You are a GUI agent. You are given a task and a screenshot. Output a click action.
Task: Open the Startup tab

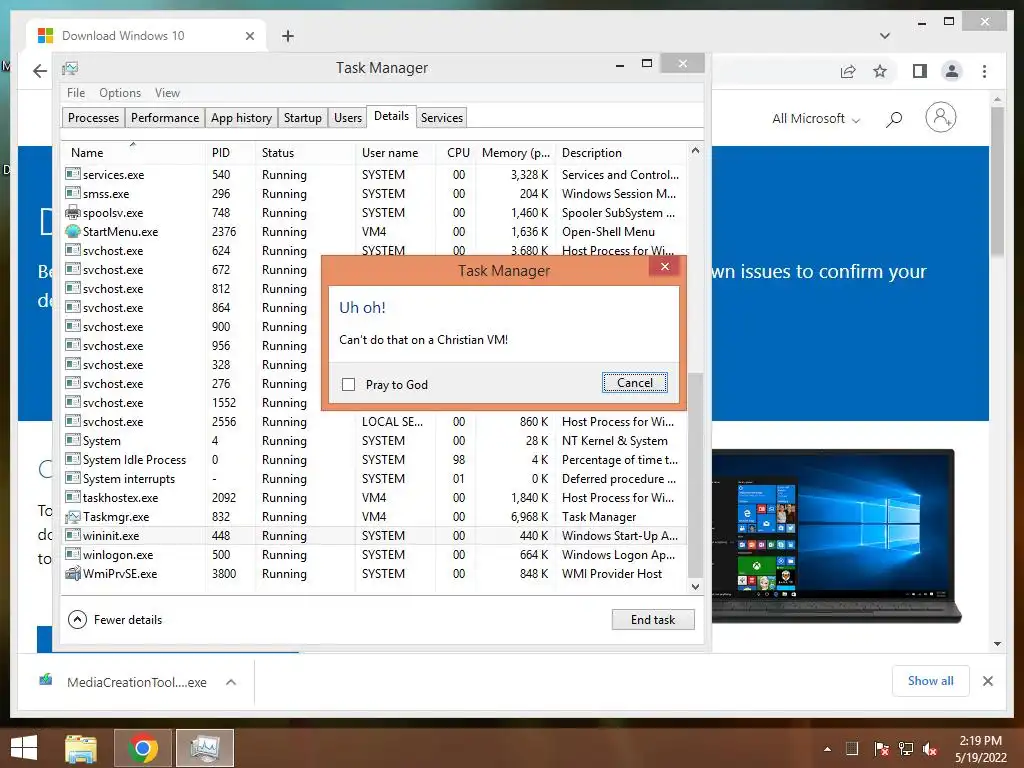302,118
